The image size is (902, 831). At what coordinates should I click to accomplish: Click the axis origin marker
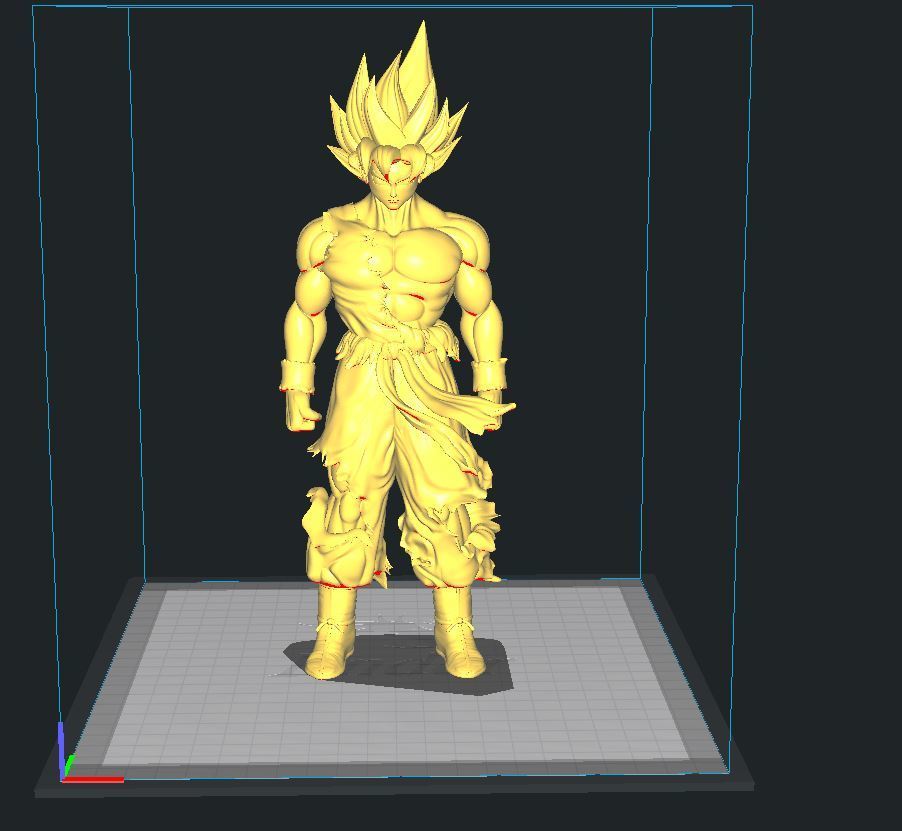point(62,779)
